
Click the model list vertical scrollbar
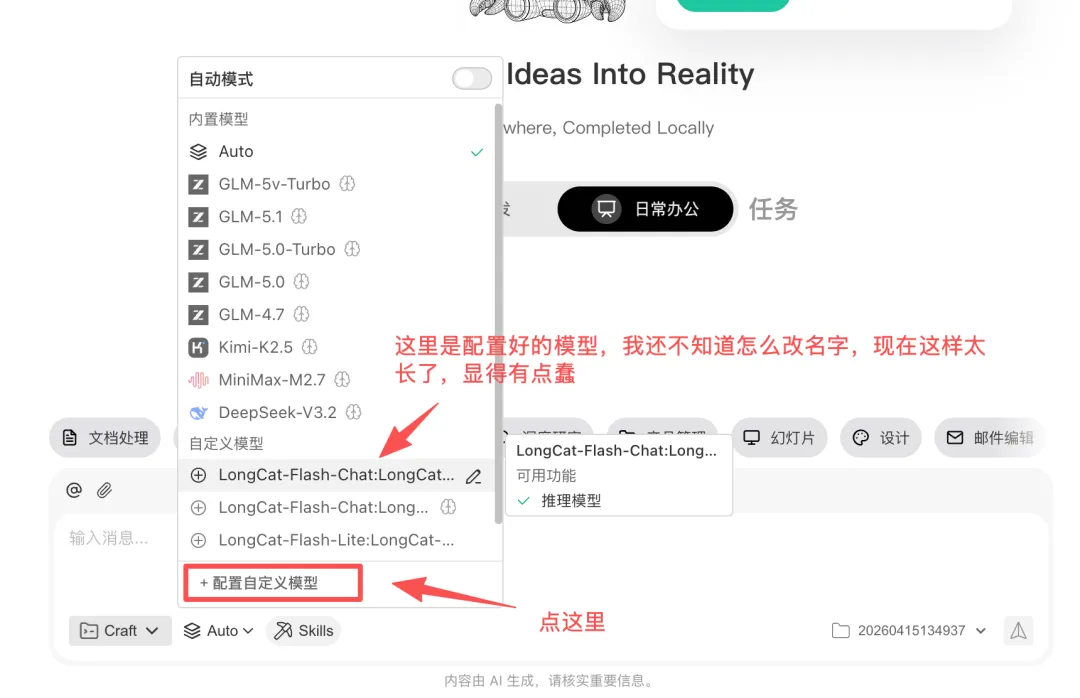tap(498, 314)
